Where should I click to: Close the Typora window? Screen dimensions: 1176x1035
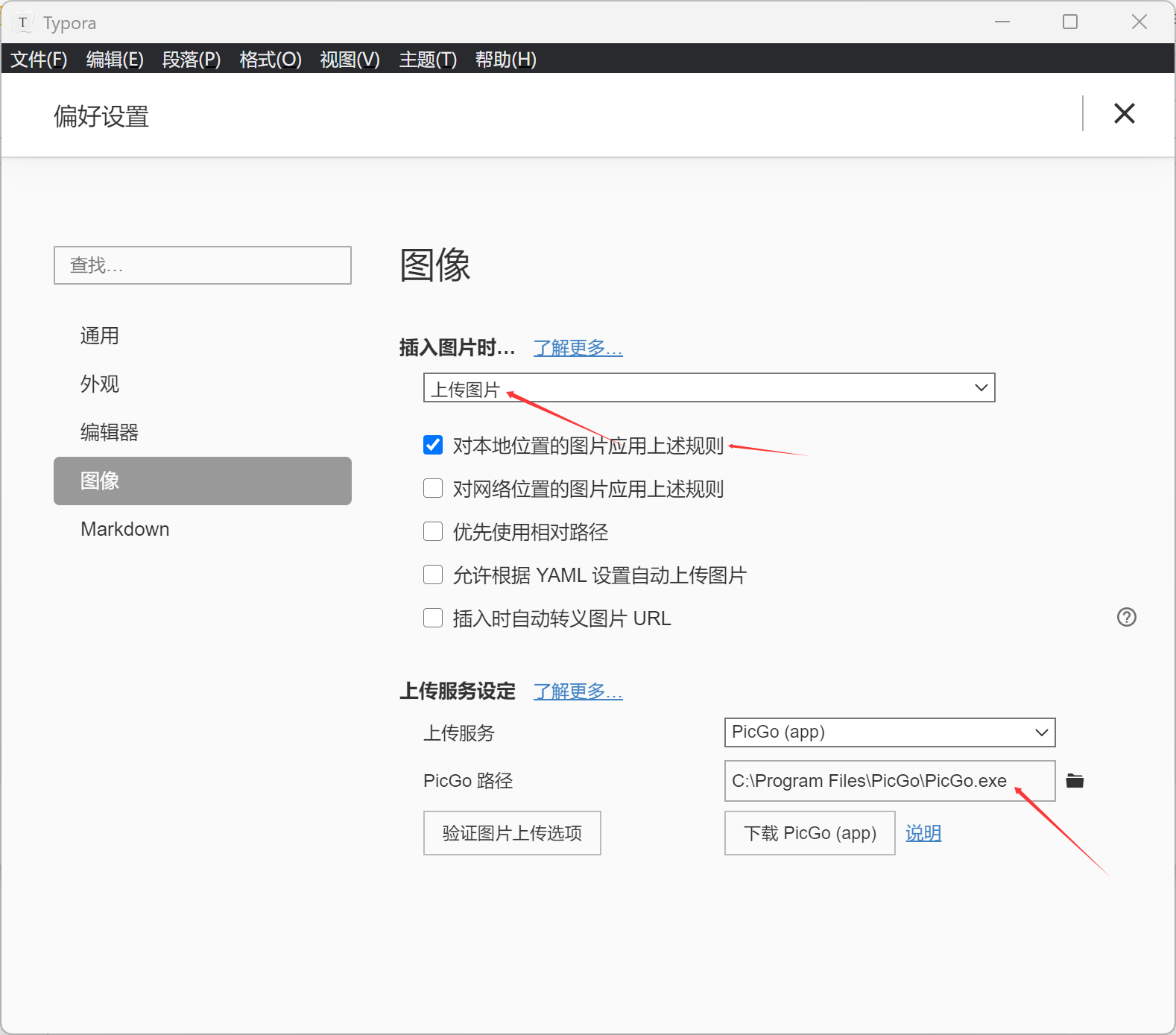[x=1139, y=22]
